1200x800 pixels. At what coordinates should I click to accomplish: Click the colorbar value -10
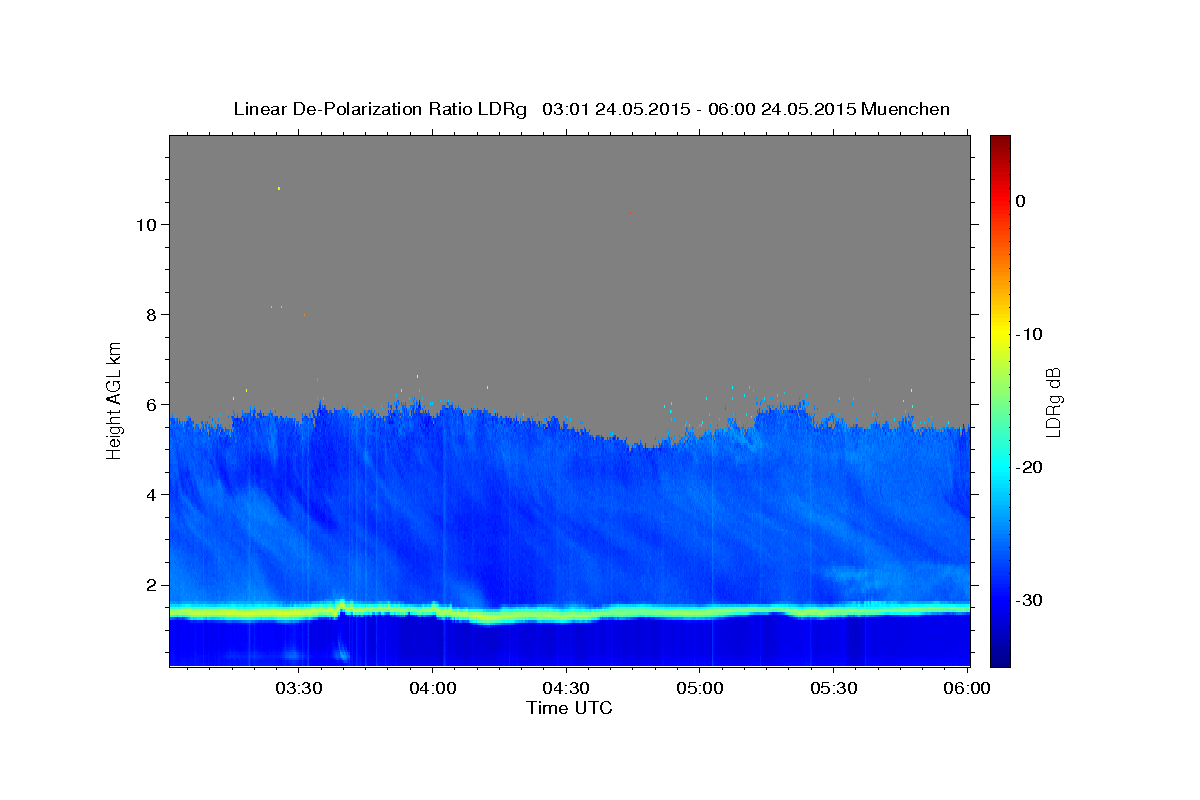pyautogui.click(x=1029, y=334)
